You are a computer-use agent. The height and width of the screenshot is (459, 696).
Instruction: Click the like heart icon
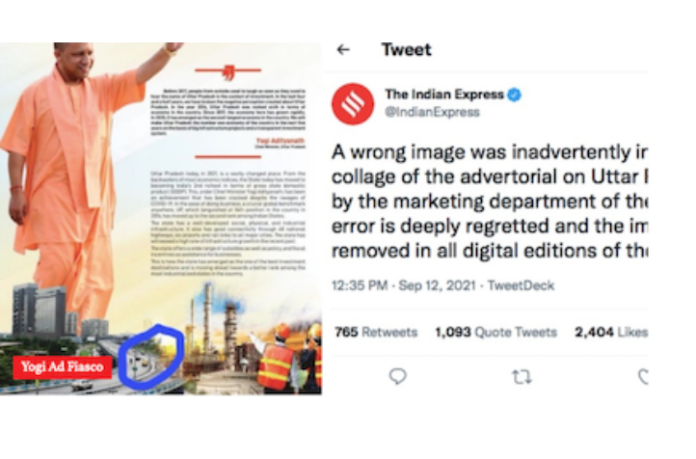pyautogui.click(x=643, y=376)
